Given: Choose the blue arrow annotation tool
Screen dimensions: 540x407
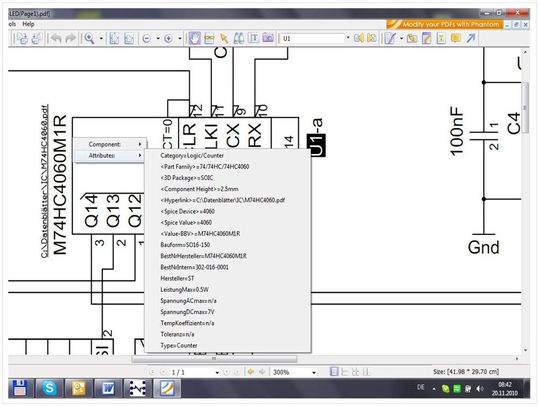Looking at the screenshot, I should click(471, 38).
